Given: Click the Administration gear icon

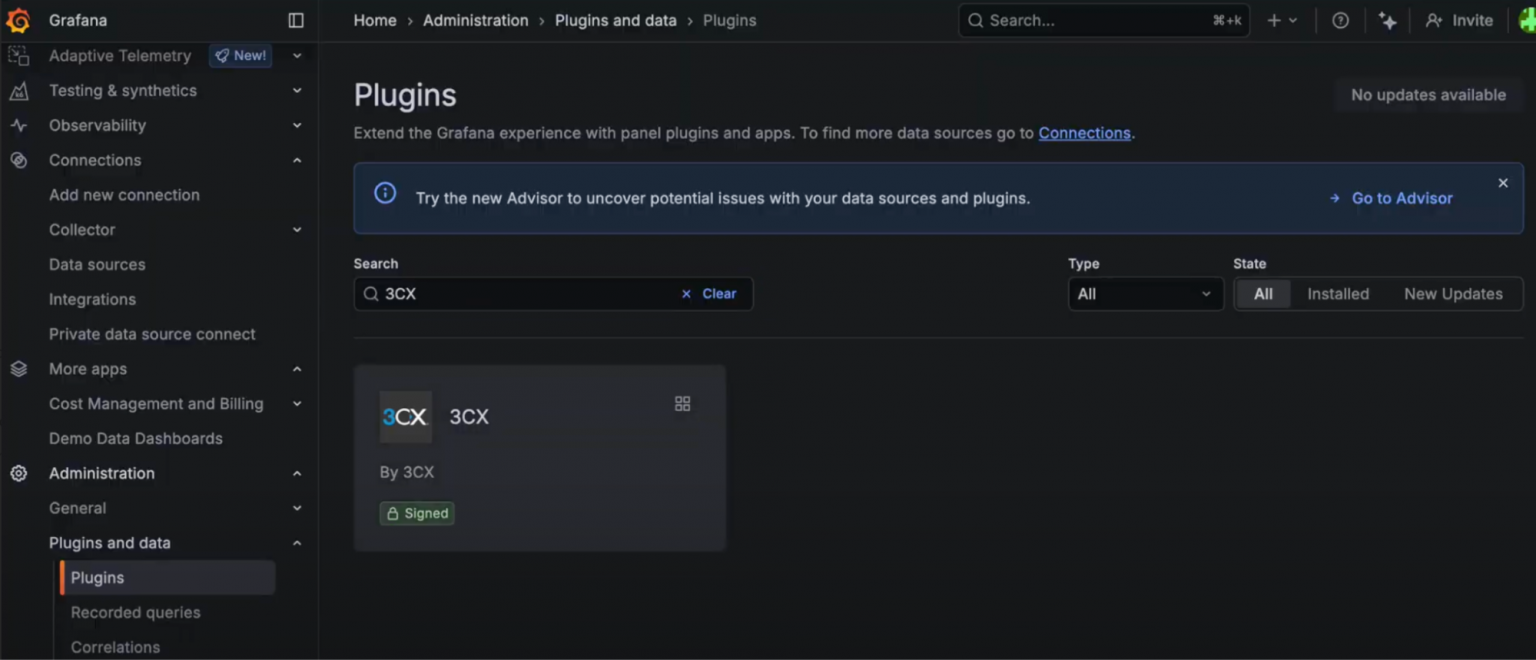Looking at the screenshot, I should tap(18, 474).
